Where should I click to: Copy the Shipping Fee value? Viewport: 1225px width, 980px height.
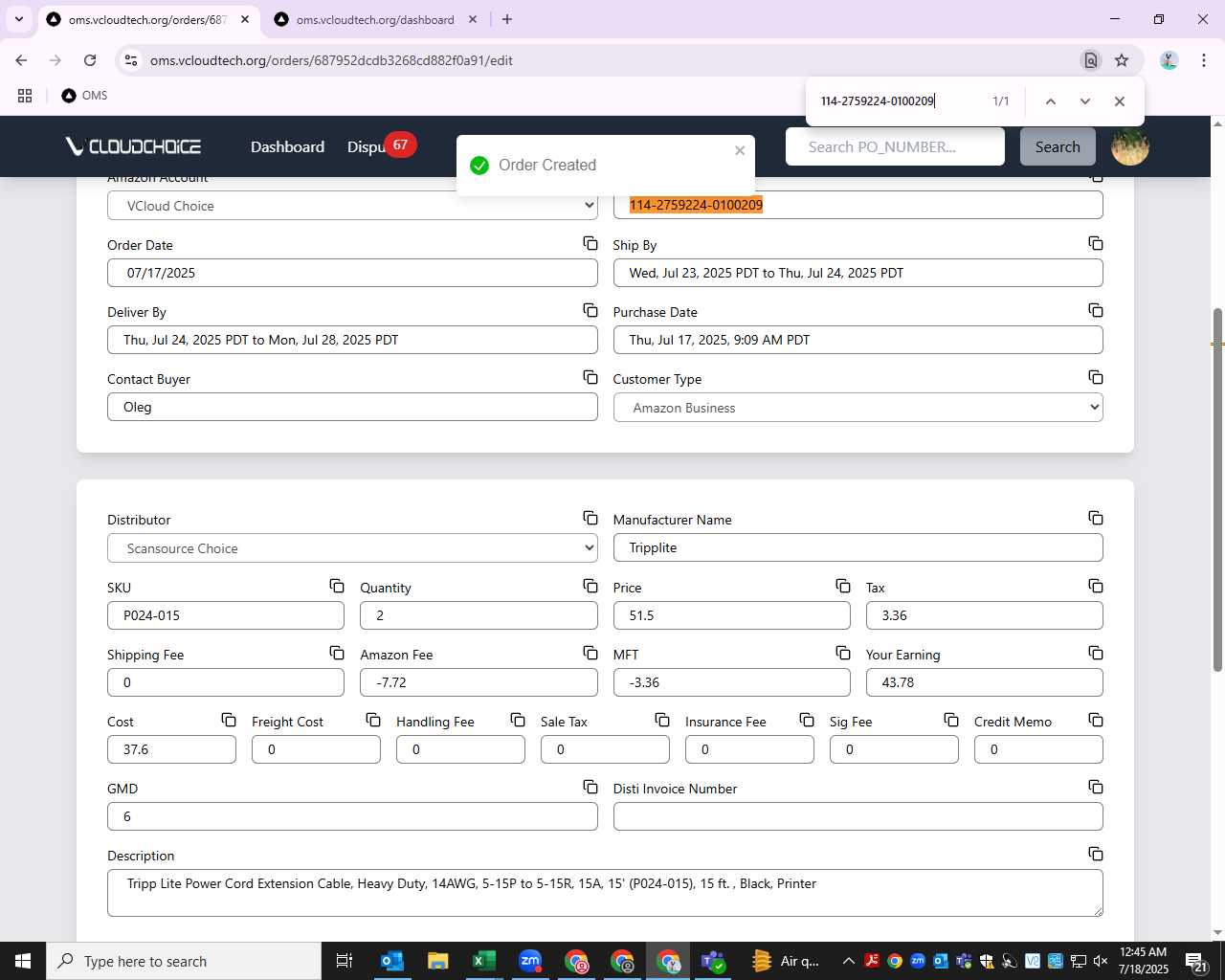tap(337, 653)
